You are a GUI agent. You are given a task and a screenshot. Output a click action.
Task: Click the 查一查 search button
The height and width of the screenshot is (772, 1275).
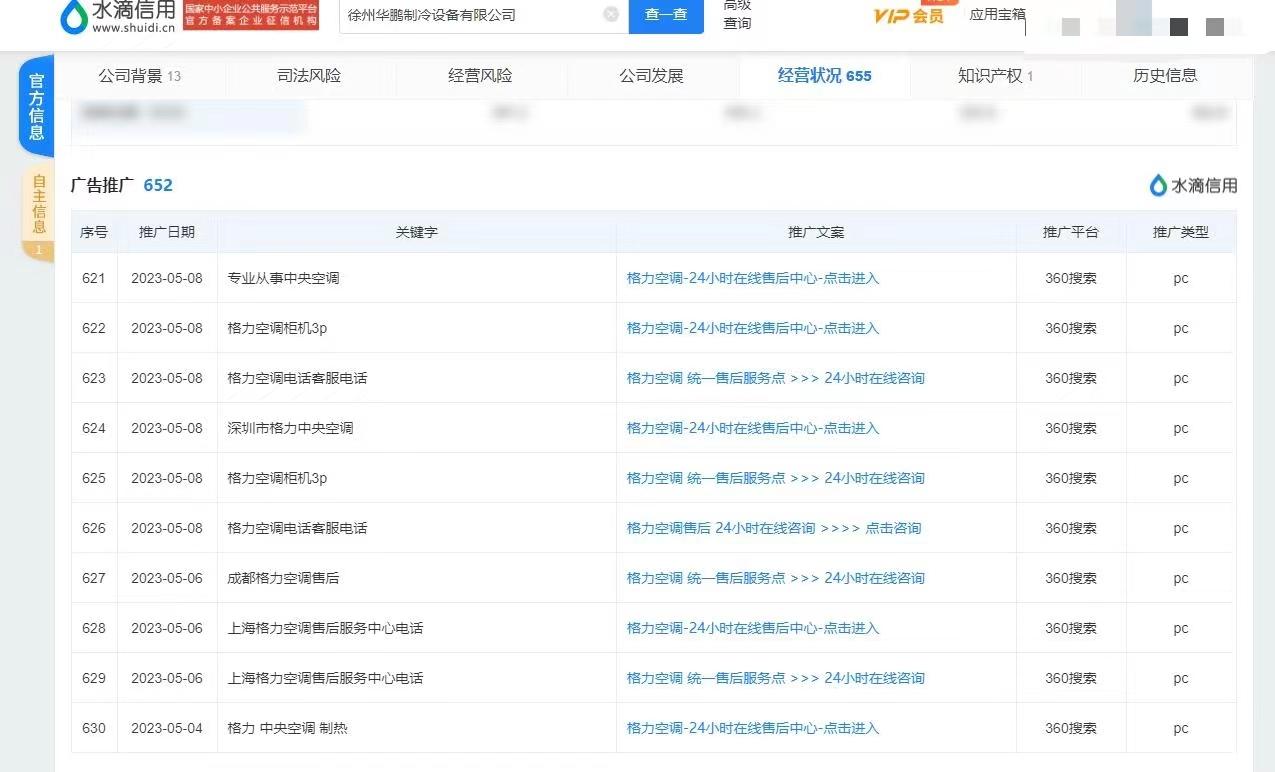[x=666, y=15]
